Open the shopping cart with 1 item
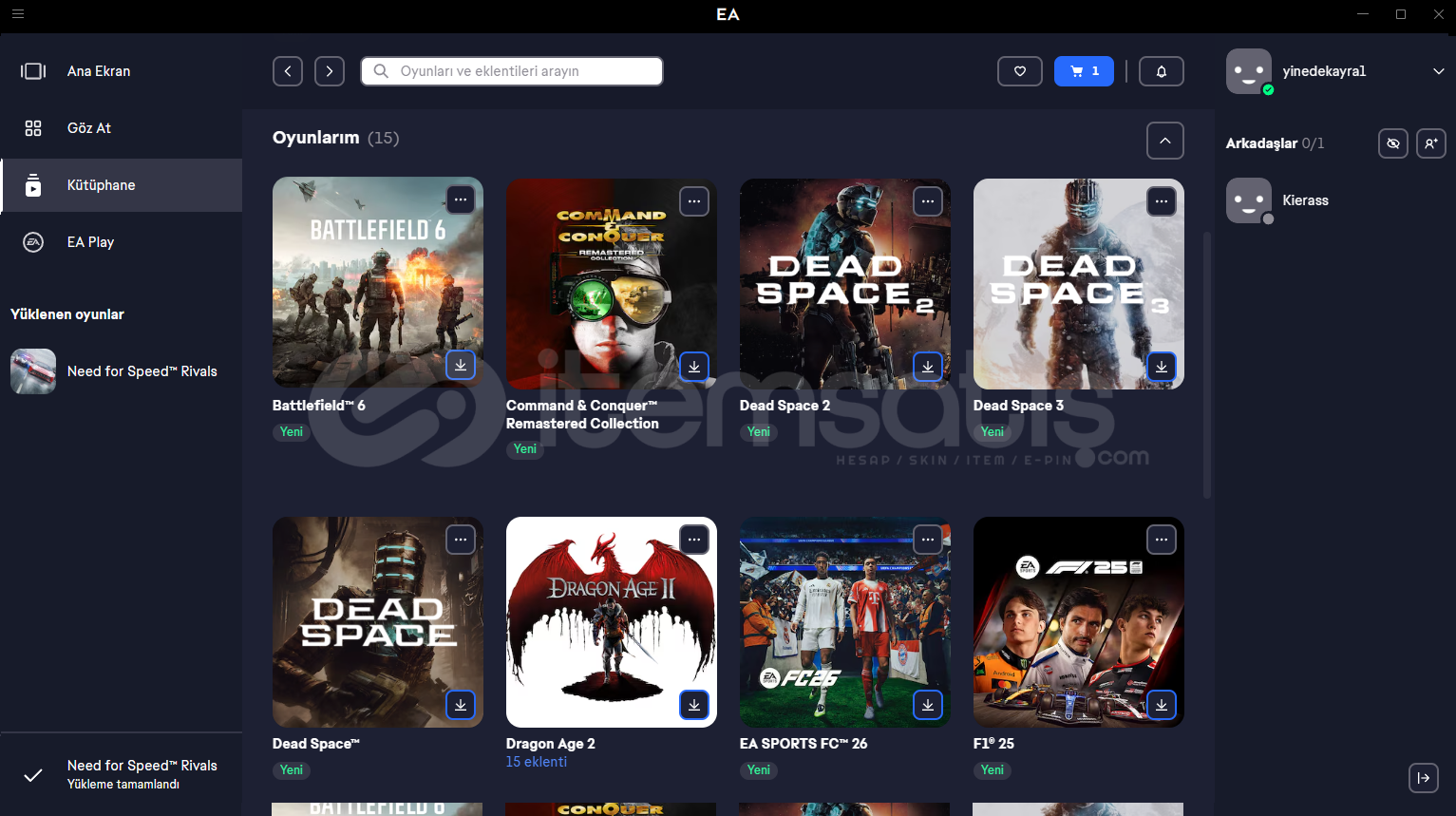 [x=1084, y=71]
